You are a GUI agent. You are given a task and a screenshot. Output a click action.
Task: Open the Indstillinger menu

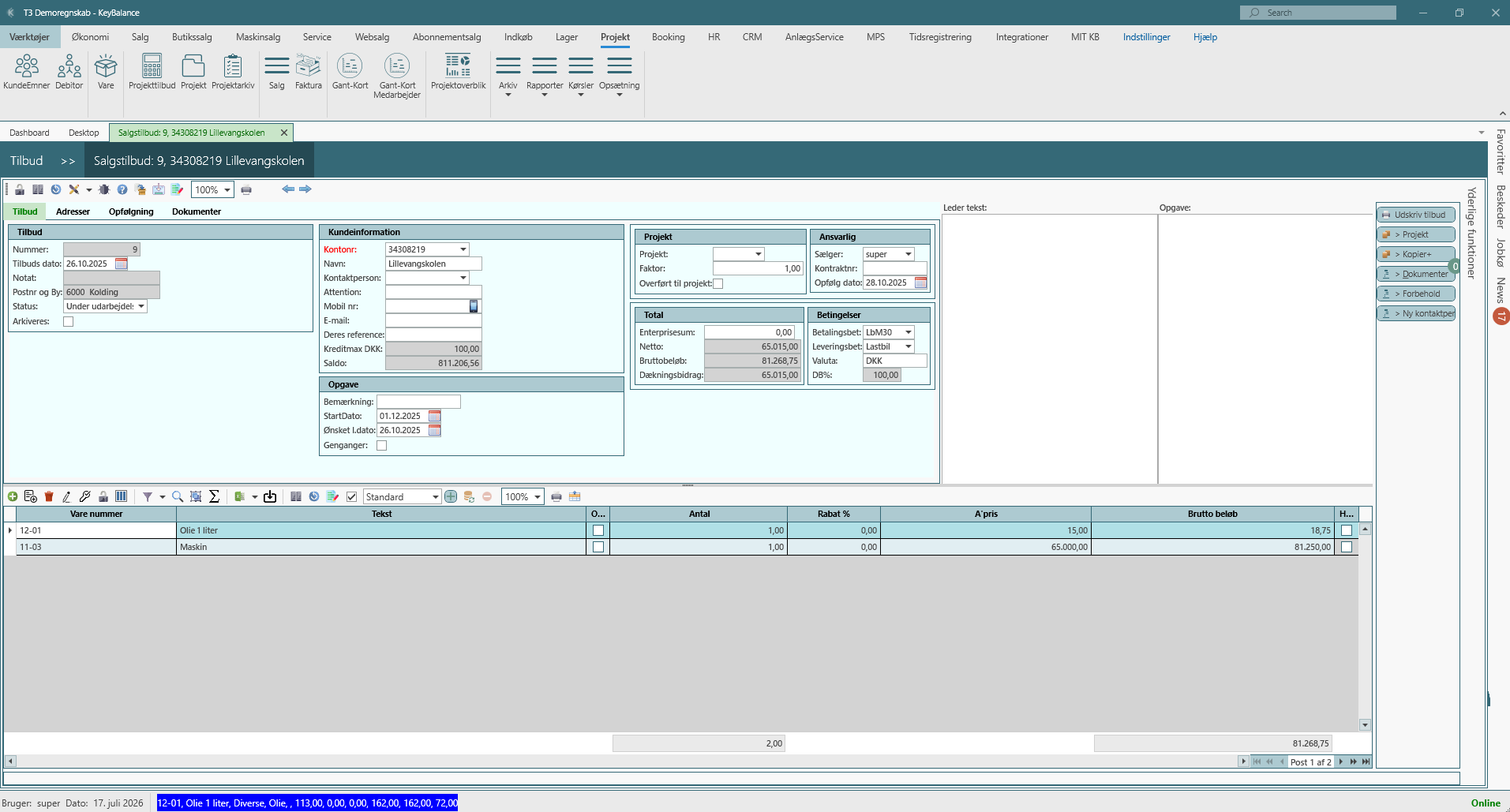click(1146, 37)
